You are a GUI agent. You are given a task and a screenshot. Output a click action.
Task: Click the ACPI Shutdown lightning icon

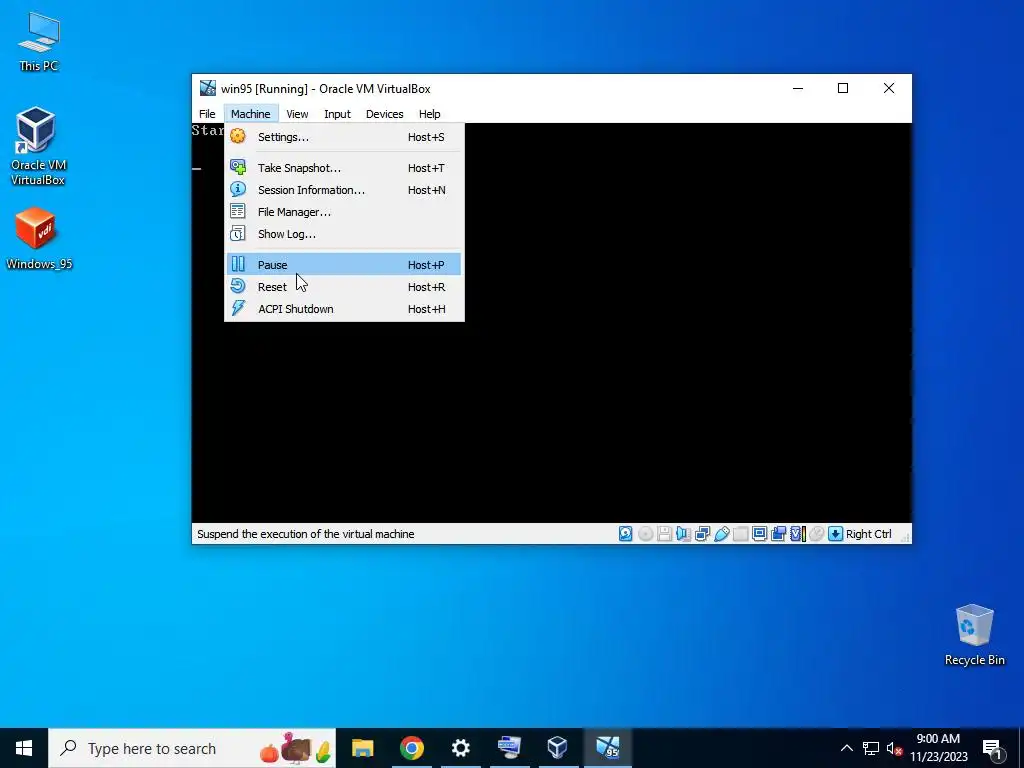(238, 308)
